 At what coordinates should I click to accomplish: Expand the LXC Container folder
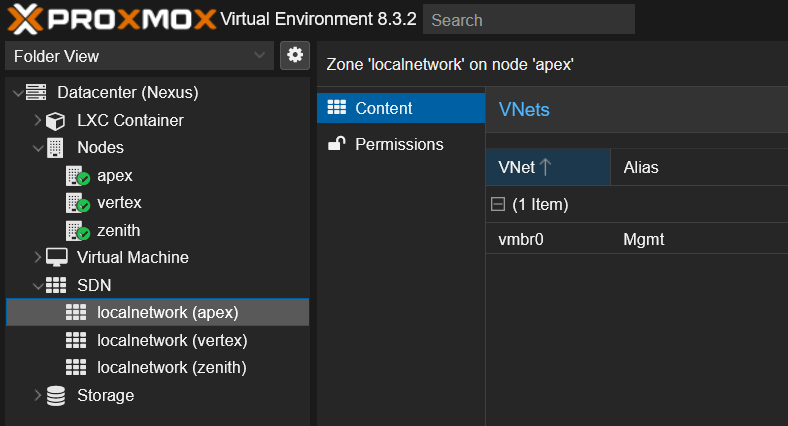point(38,121)
